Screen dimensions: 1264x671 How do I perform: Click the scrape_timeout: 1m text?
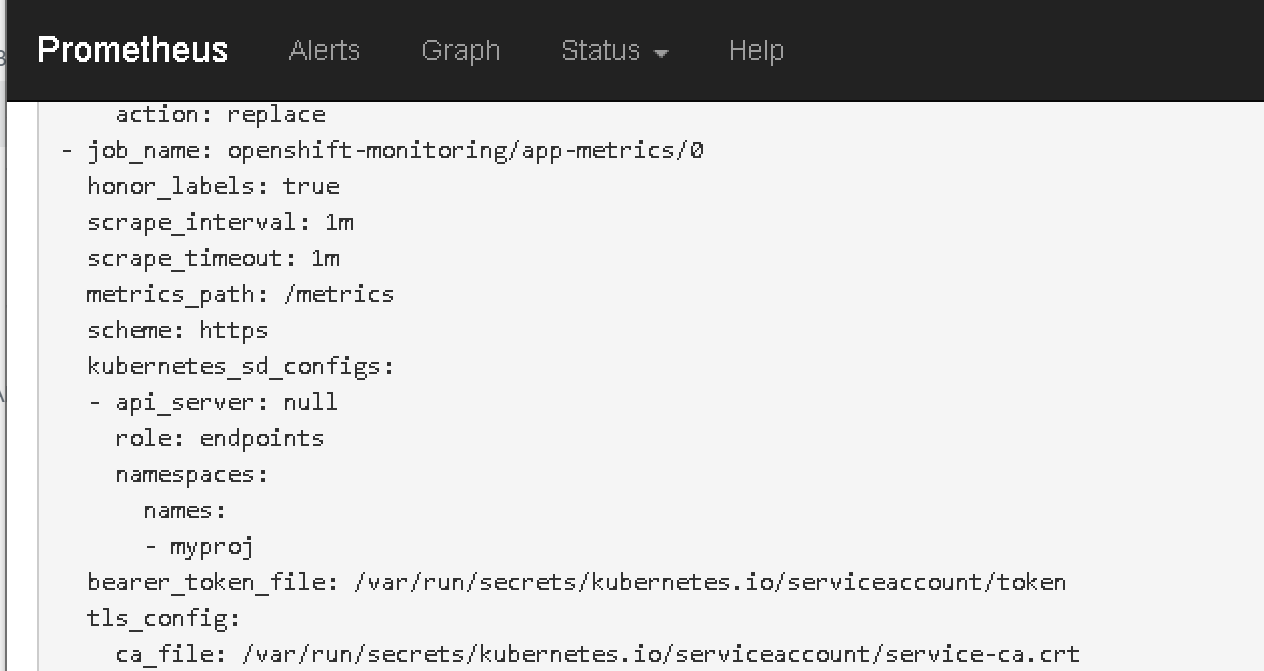(x=213, y=258)
